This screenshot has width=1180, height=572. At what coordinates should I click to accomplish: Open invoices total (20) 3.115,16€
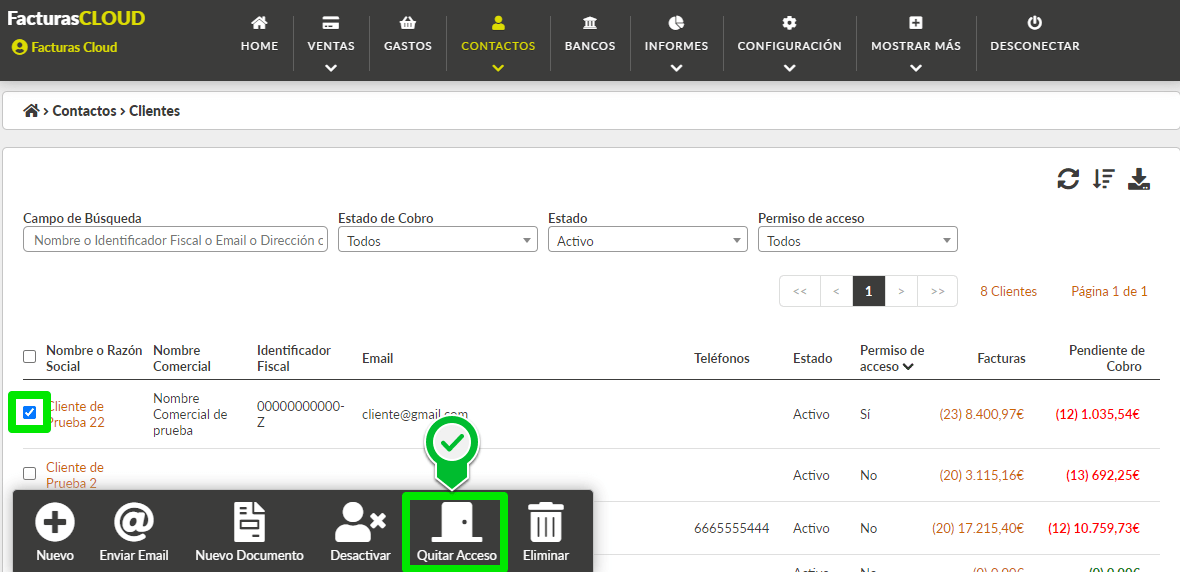click(x=982, y=475)
